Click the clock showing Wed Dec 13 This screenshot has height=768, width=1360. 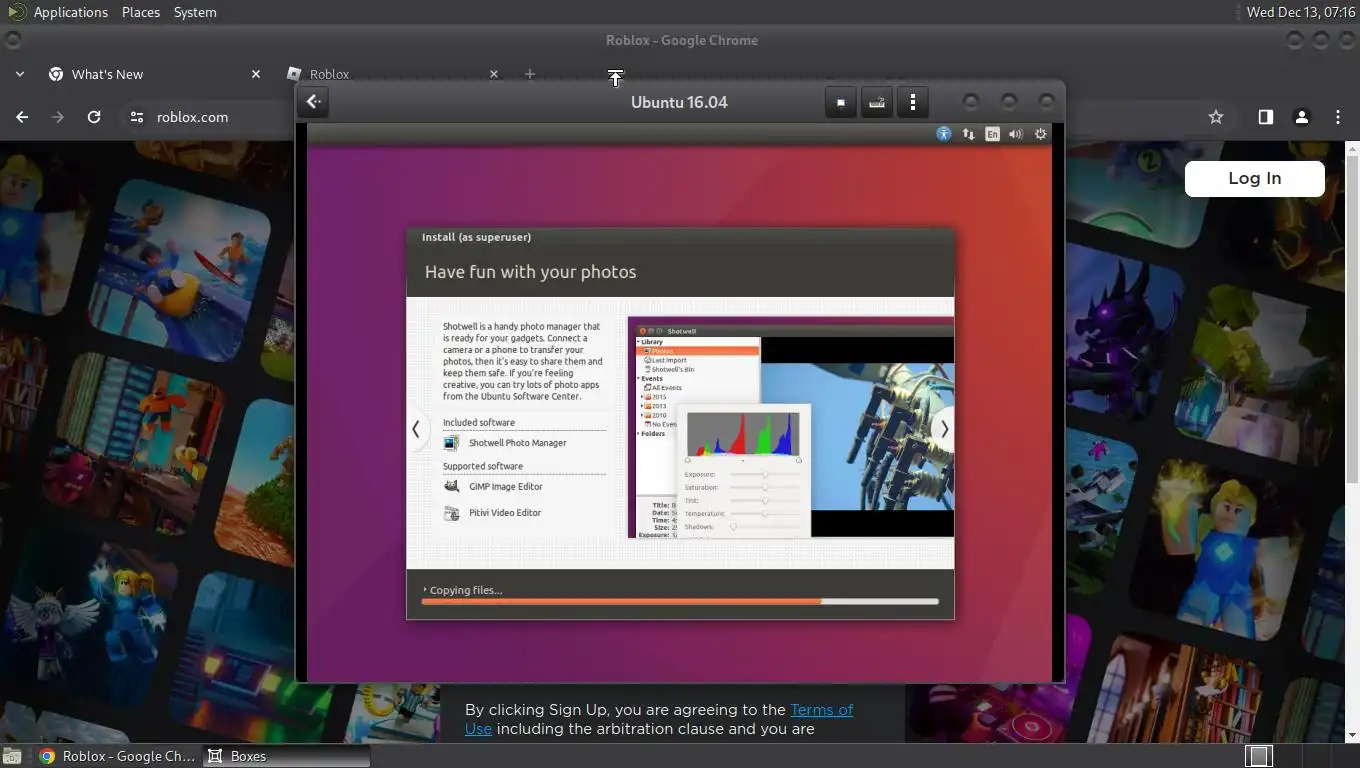click(x=1301, y=12)
